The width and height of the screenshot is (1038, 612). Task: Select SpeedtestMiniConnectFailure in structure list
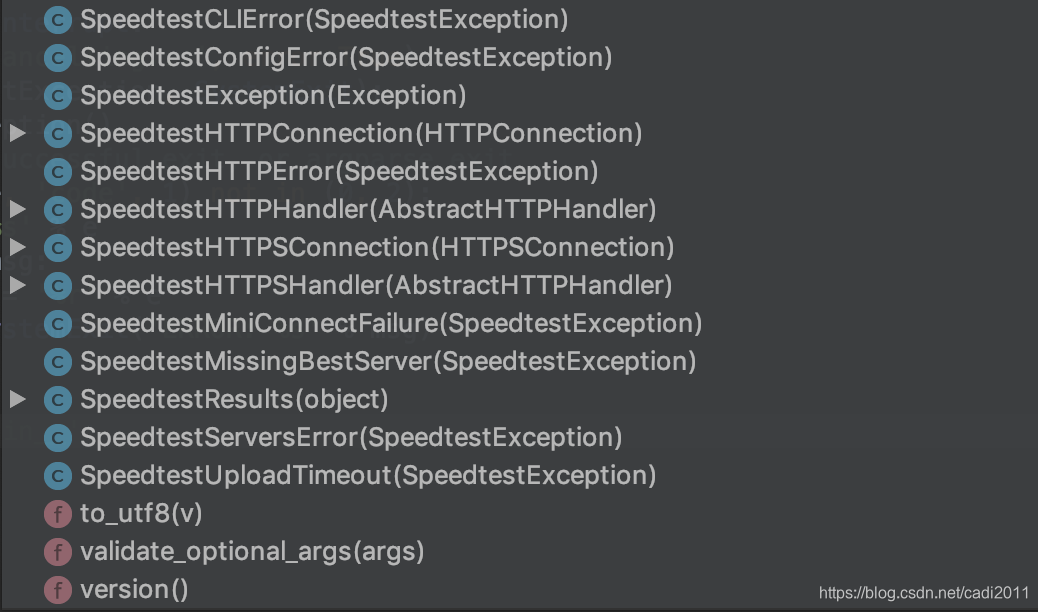[391, 323]
